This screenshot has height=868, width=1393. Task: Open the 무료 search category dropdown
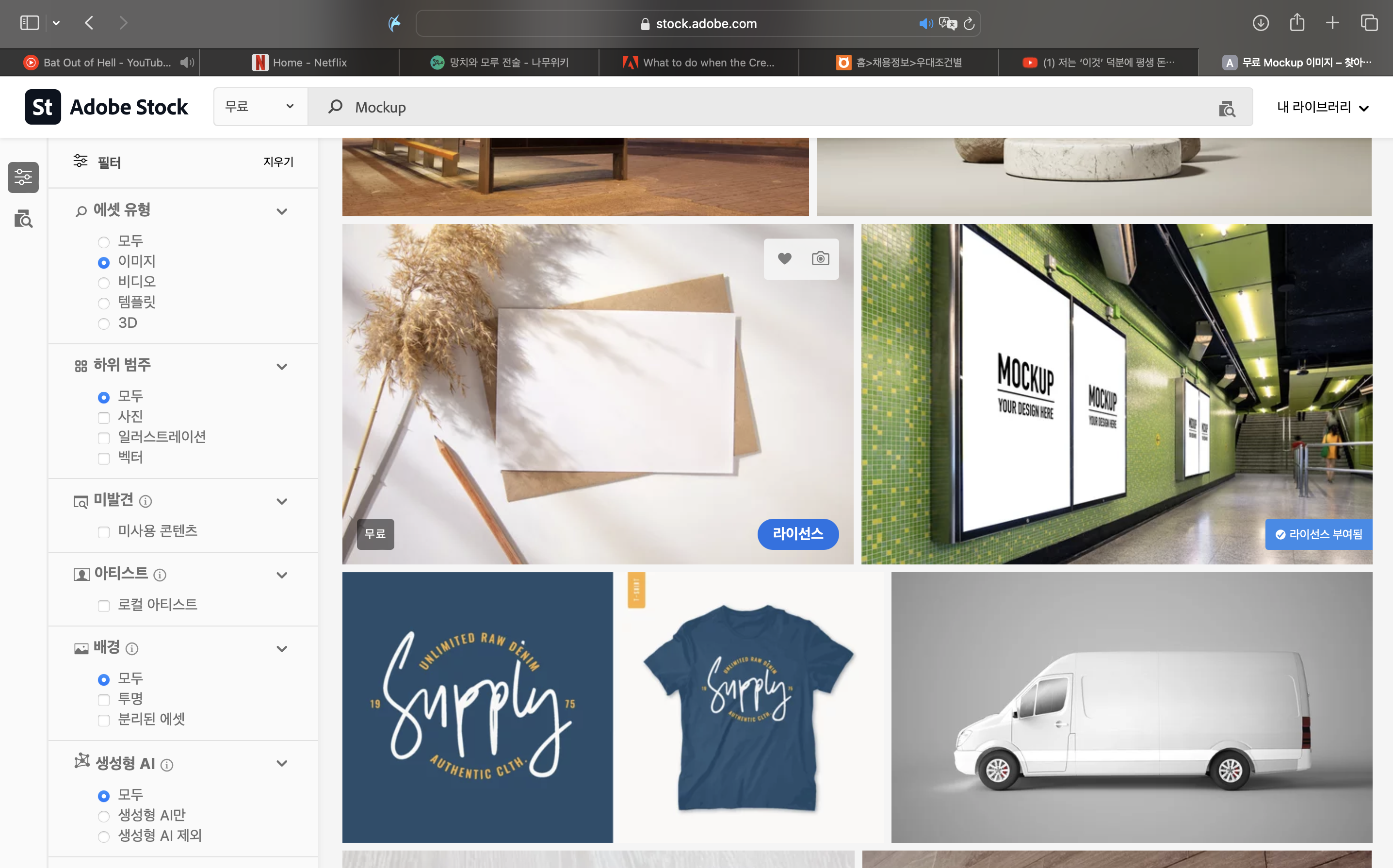(259, 107)
